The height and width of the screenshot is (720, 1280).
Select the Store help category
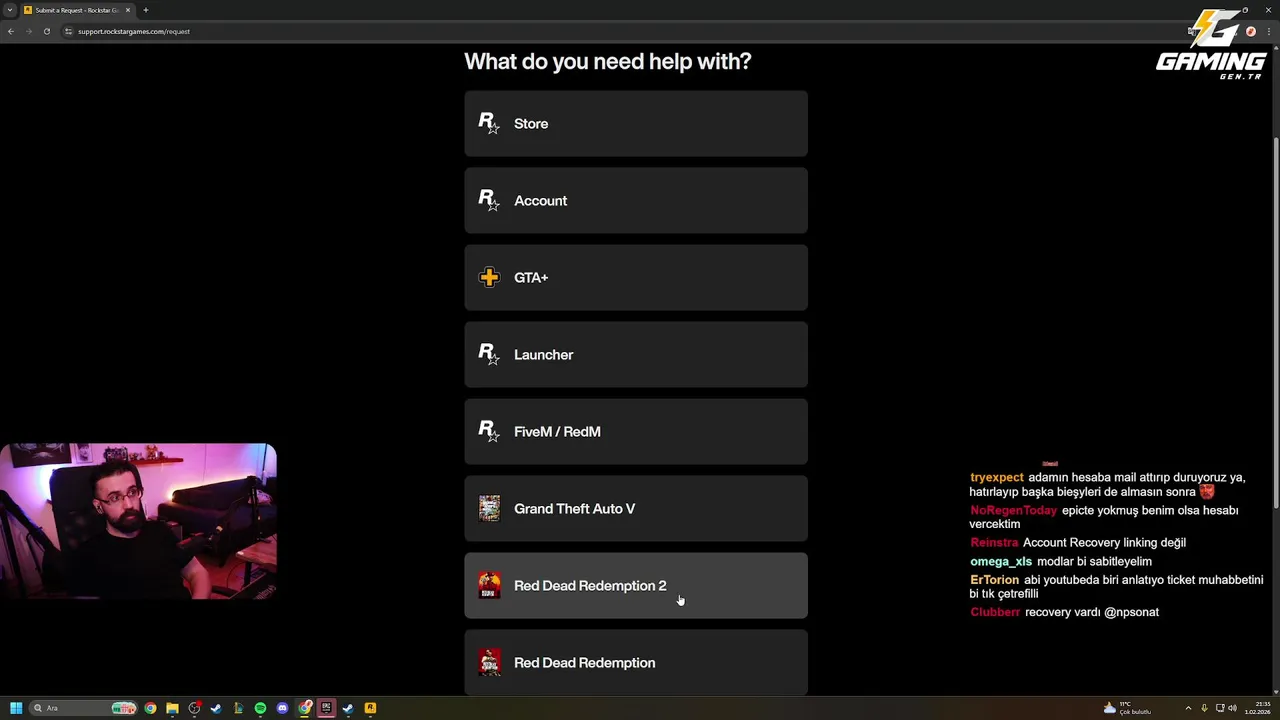click(x=636, y=123)
